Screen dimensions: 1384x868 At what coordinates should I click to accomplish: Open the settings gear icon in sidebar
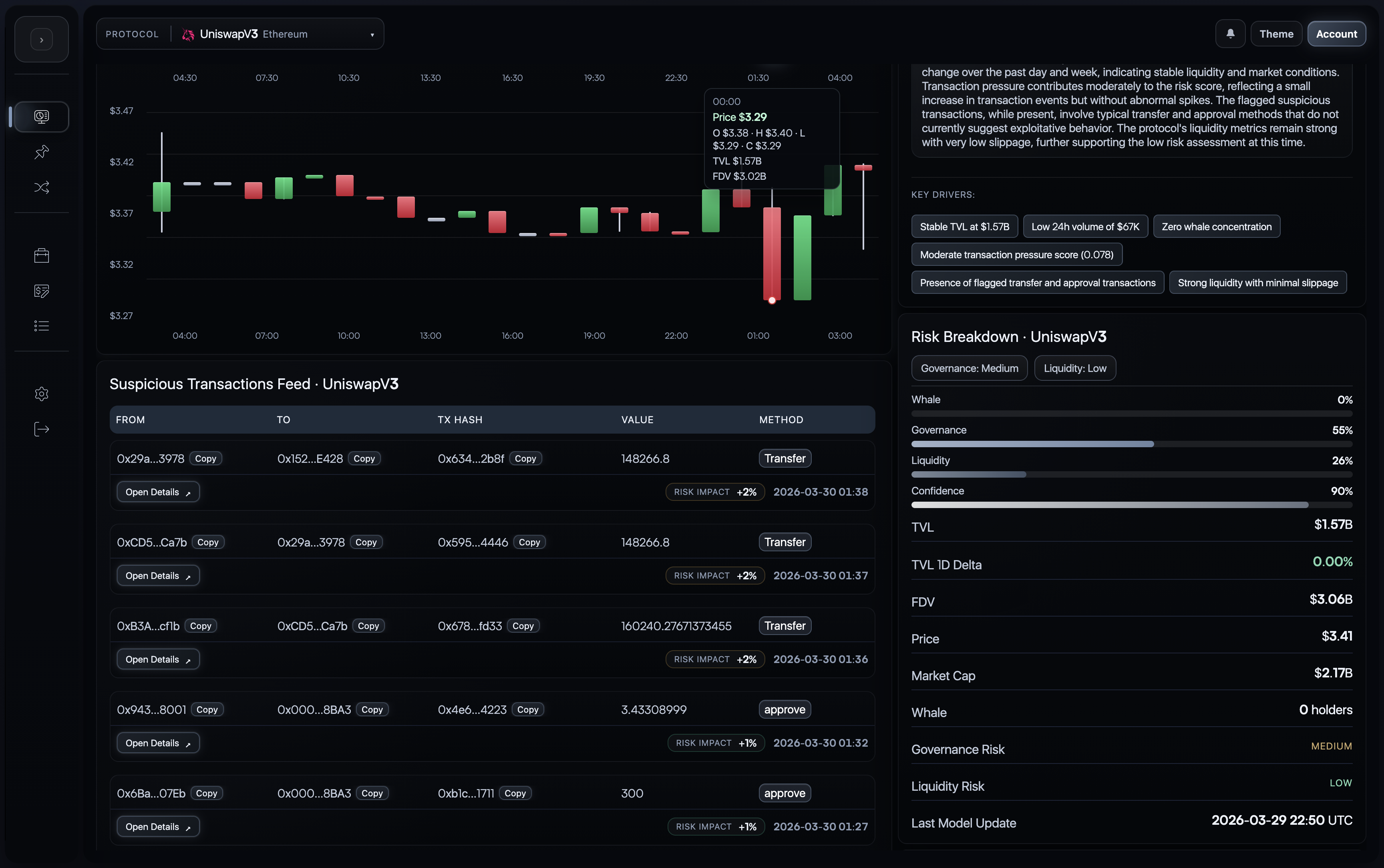pyautogui.click(x=41, y=394)
